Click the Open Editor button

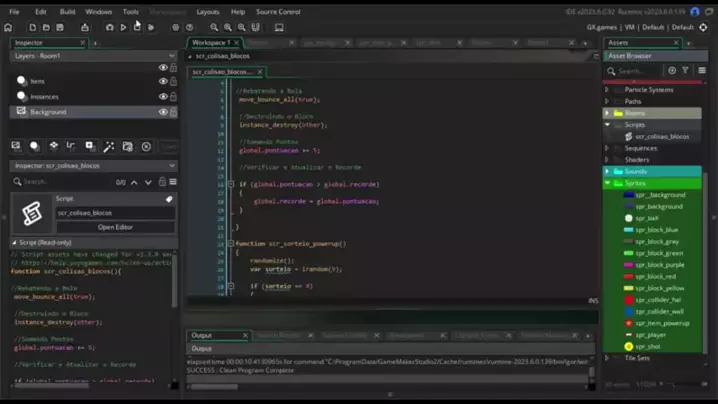[x=115, y=227]
